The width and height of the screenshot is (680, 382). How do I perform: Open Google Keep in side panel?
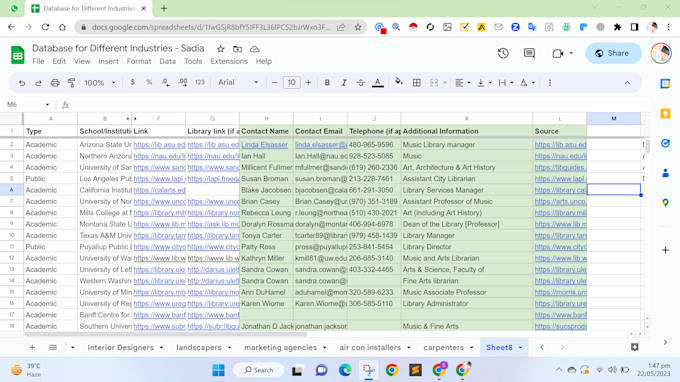665,114
